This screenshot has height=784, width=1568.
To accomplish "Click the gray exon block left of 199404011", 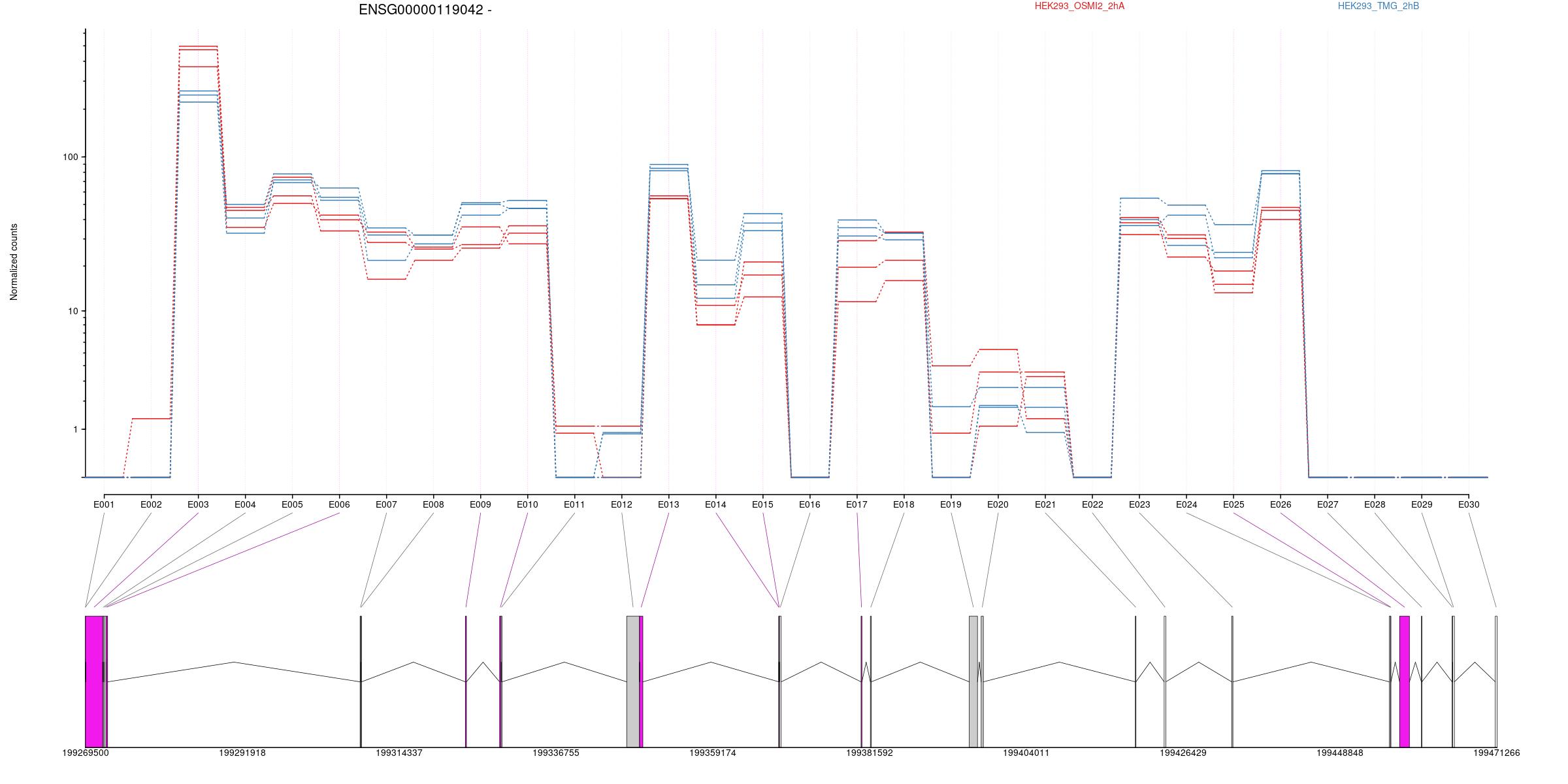I will (973, 681).
